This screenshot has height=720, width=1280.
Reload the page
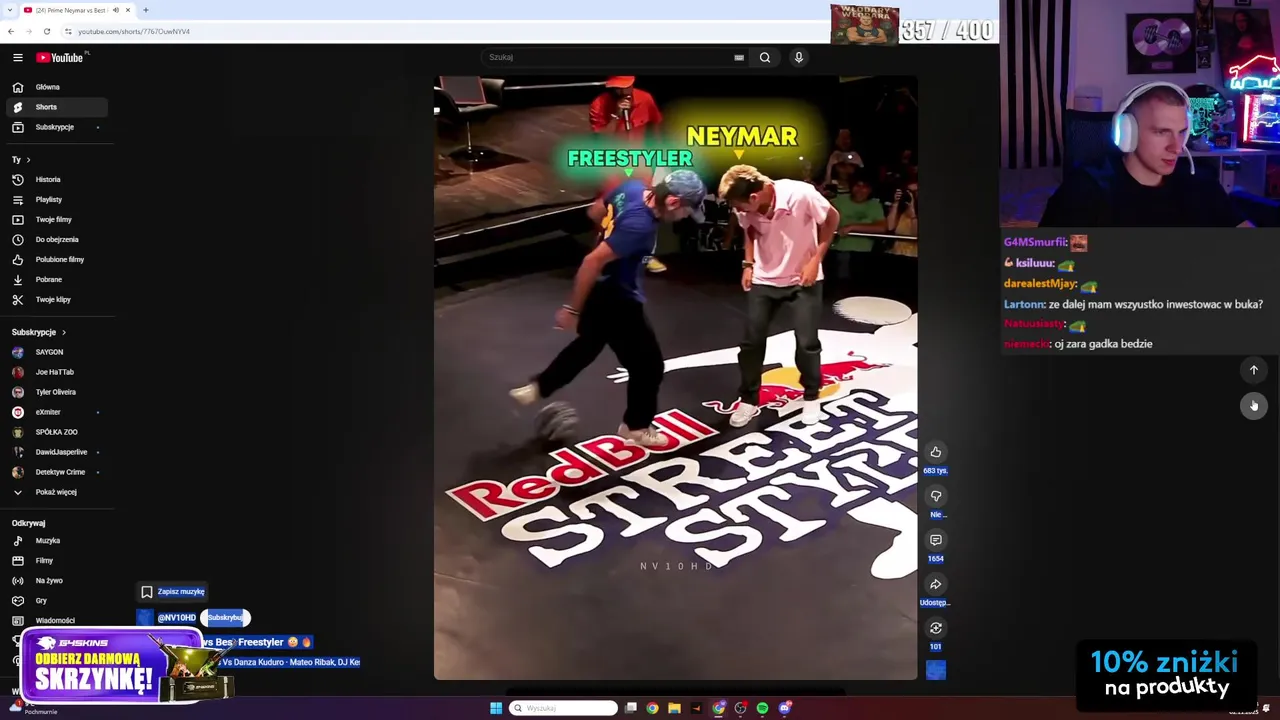(47, 31)
